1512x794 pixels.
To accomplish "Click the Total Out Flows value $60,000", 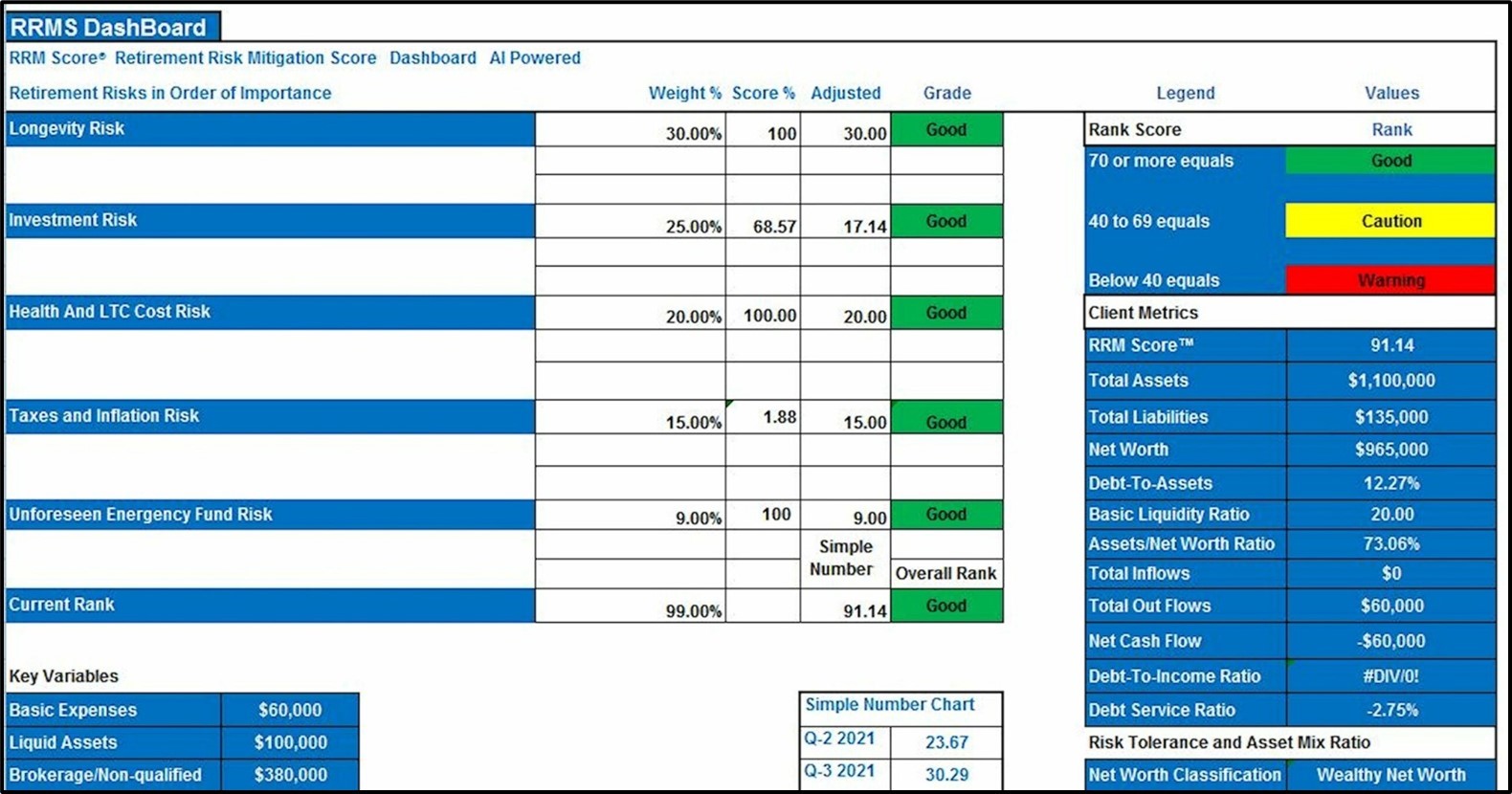I will (1391, 607).
